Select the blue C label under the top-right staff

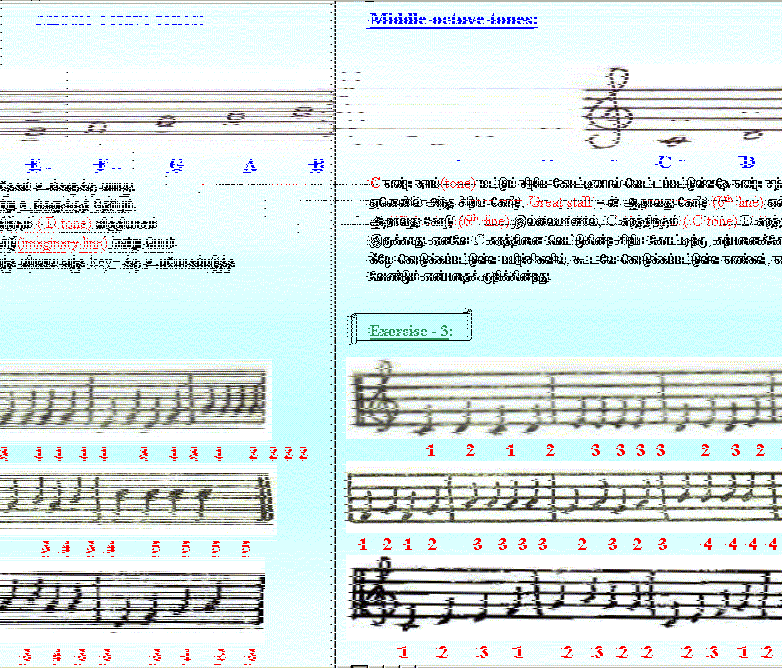tap(664, 161)
